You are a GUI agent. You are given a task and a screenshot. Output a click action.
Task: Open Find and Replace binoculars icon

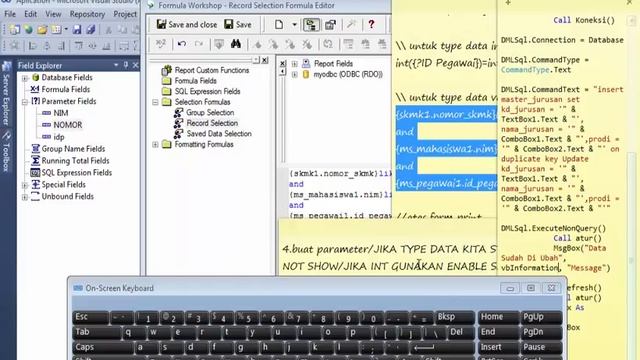236,44
